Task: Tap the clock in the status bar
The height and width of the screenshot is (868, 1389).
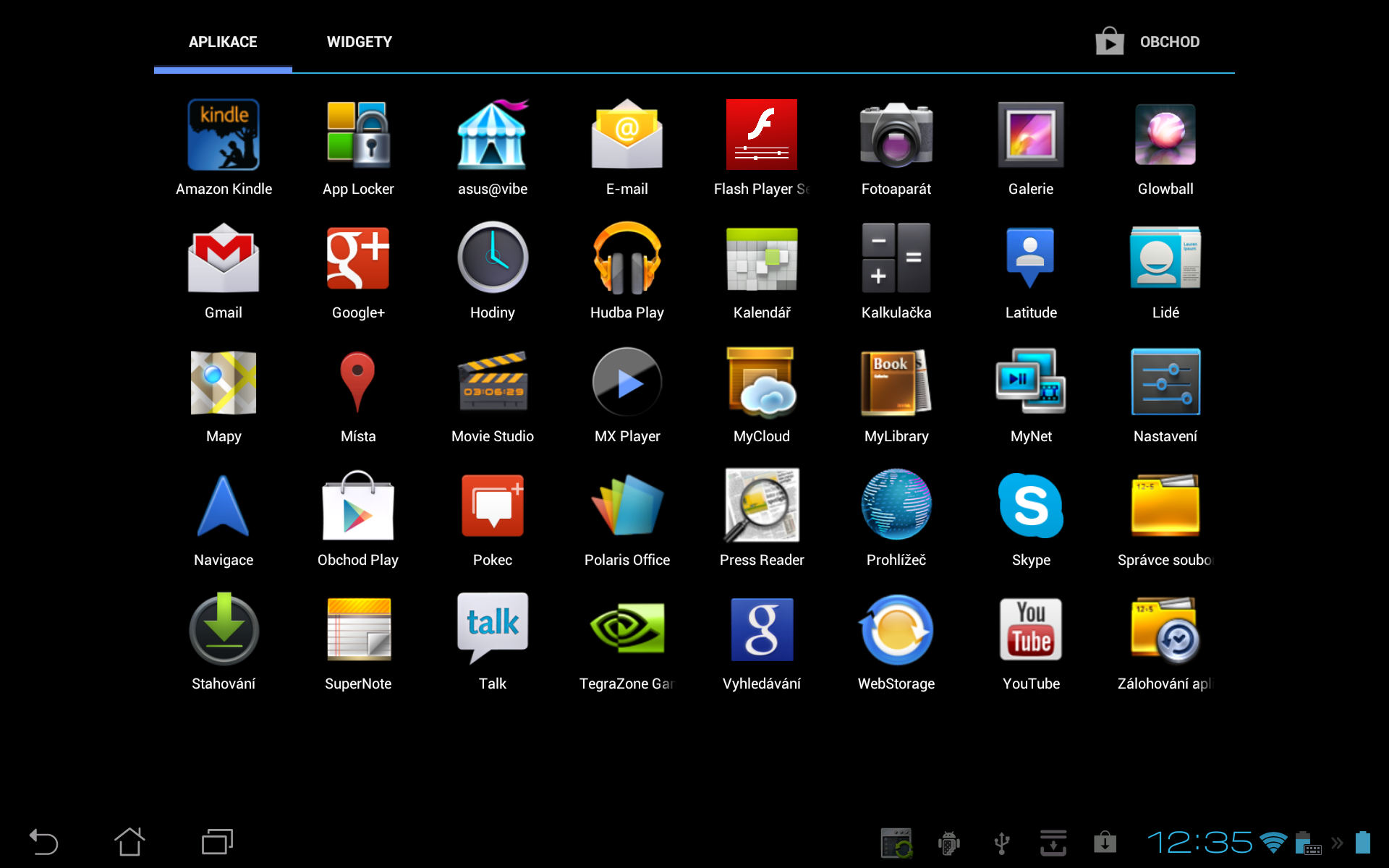Action: [x=1201, y=842]
